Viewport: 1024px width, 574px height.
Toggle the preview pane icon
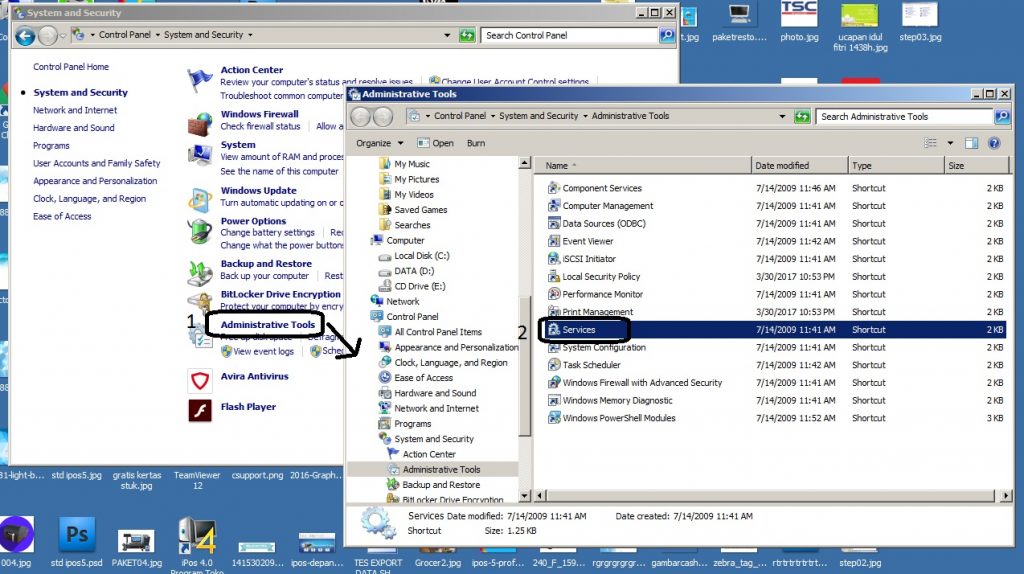pyautogui.click(x=971, y=143)
